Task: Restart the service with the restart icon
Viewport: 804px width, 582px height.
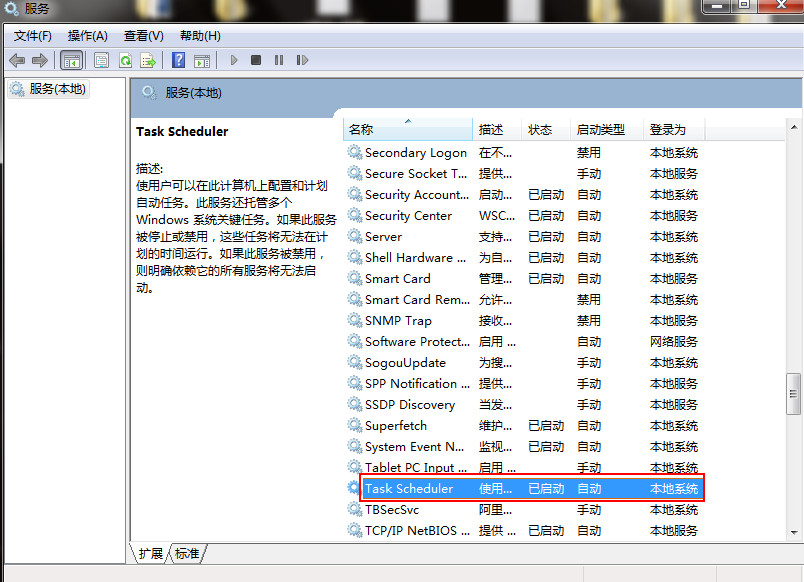Action: click(x=302, y=60)
